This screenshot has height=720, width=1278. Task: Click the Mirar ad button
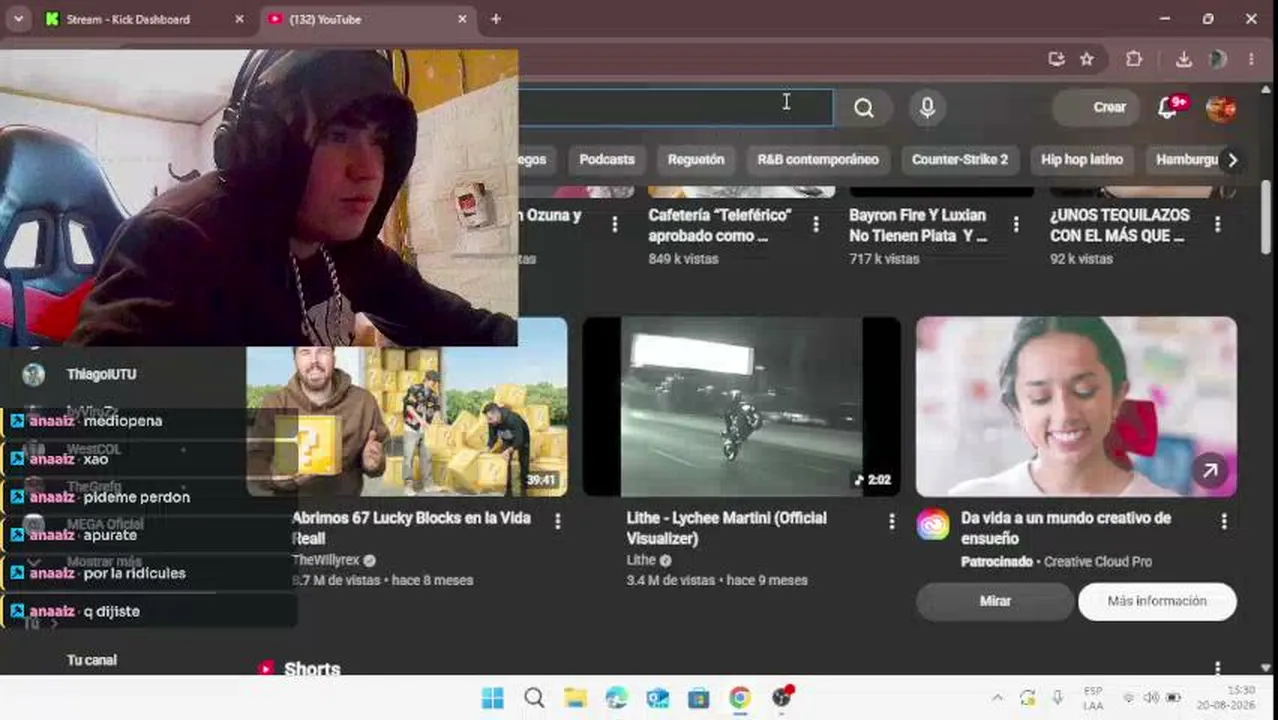pos(995,601)
